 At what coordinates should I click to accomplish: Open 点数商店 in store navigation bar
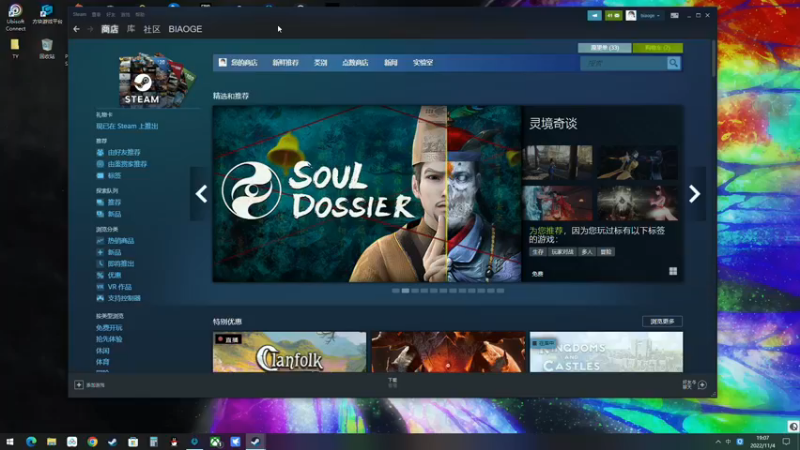tap(355, 63)
